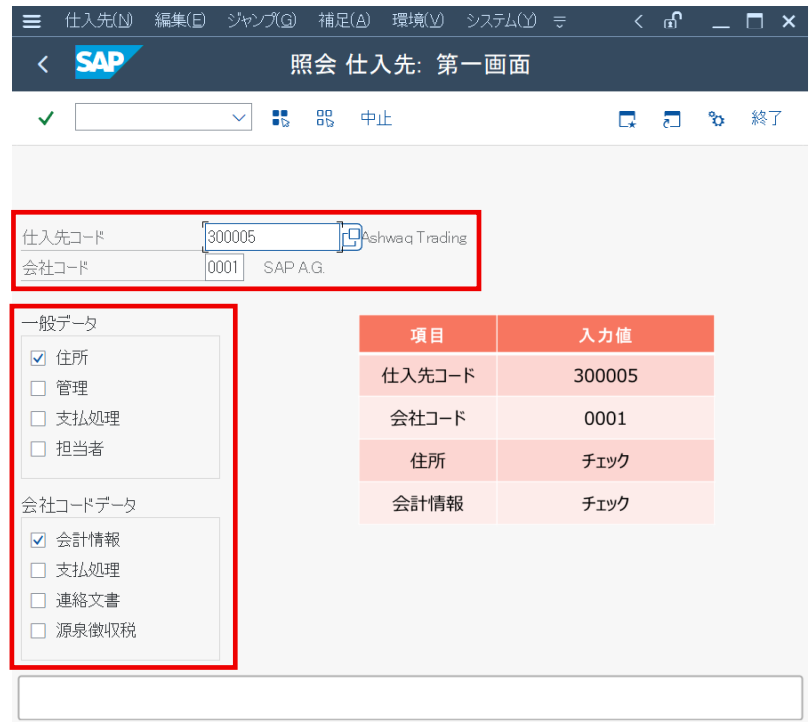Open the 仕入先(N) menu

(x=99, y=21)
